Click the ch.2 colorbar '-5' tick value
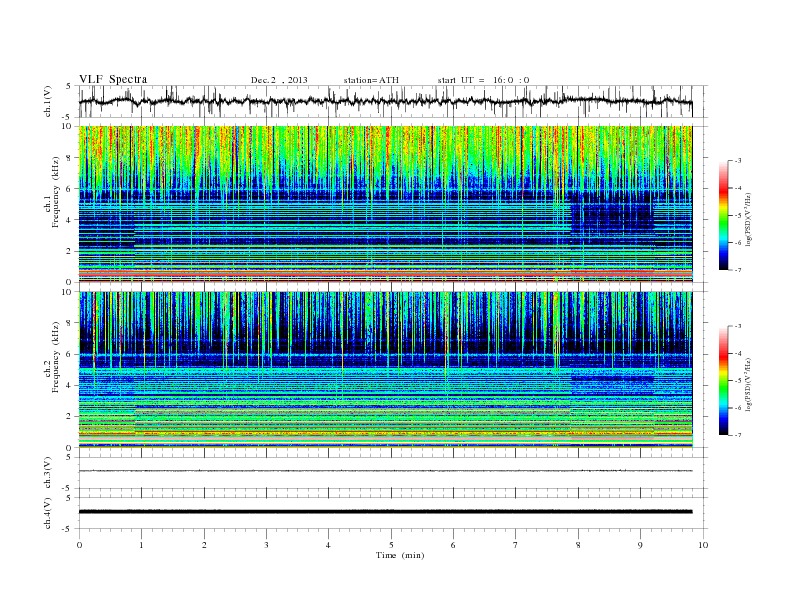Screen dimensions: 792x612 tap(738, 381)
